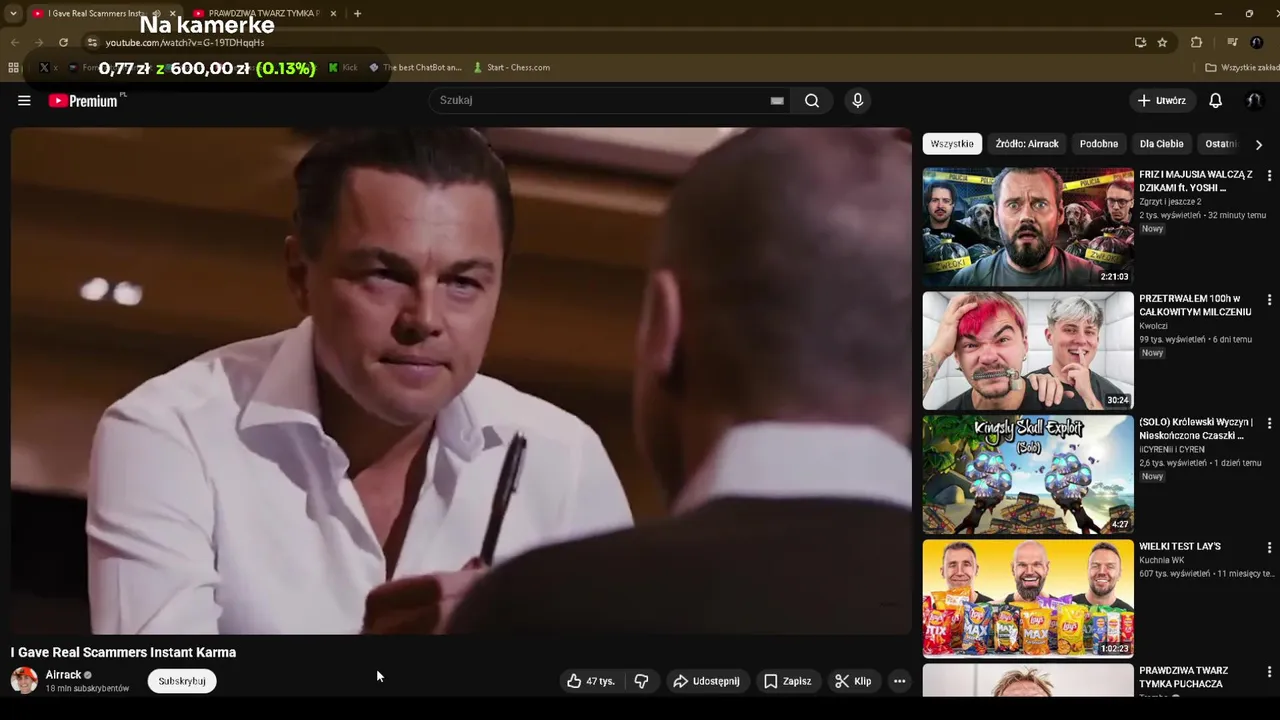Open FRIZ I MAJUSIA video thumbnail
The height and width of the screenshot is (720, 1280).
1028,227
